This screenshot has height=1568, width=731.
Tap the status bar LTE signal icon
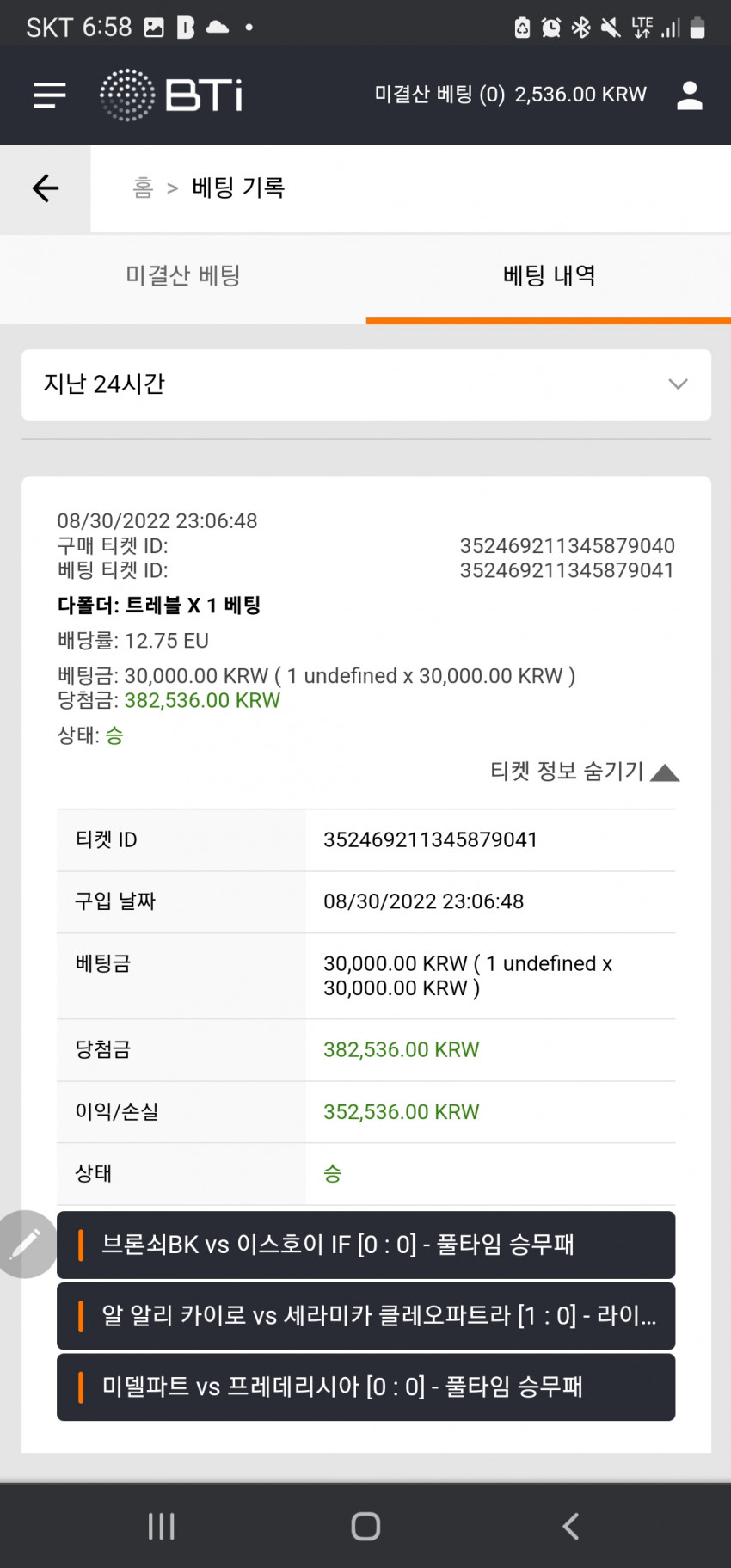(x=642, y=28)
